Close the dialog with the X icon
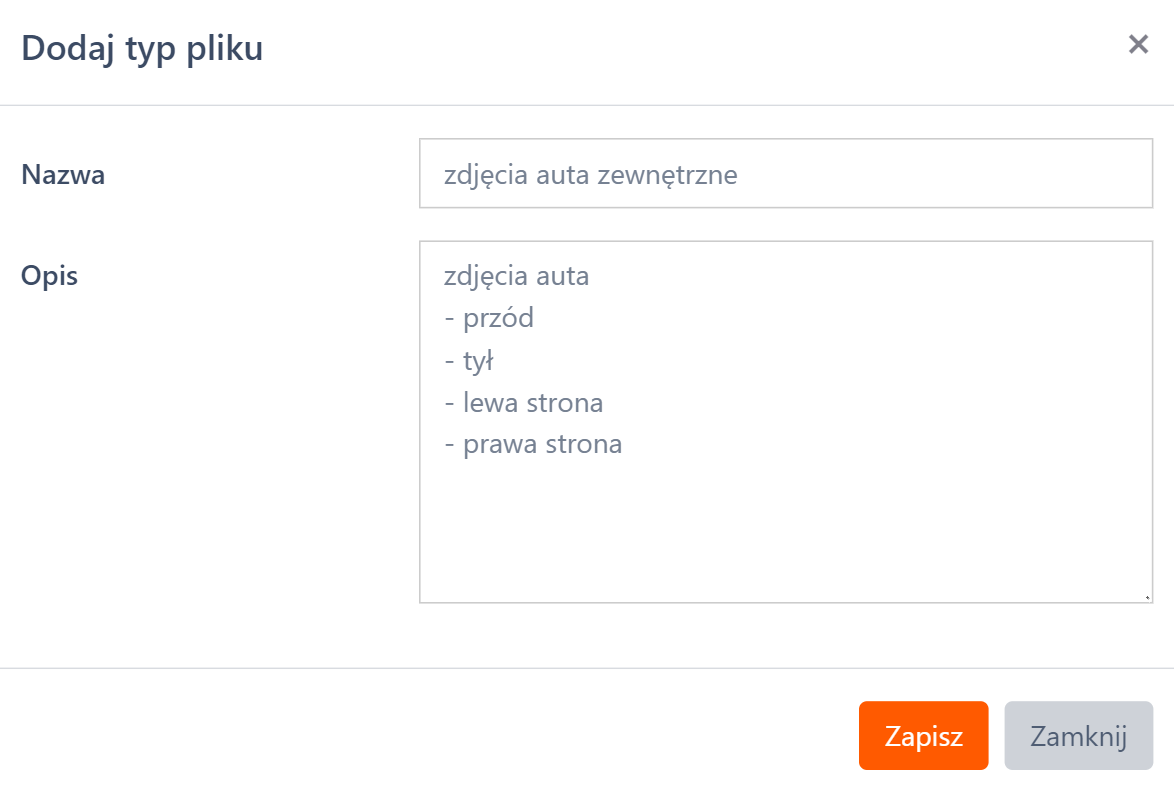This screenshot has height=787, width=1174. 1138,44
